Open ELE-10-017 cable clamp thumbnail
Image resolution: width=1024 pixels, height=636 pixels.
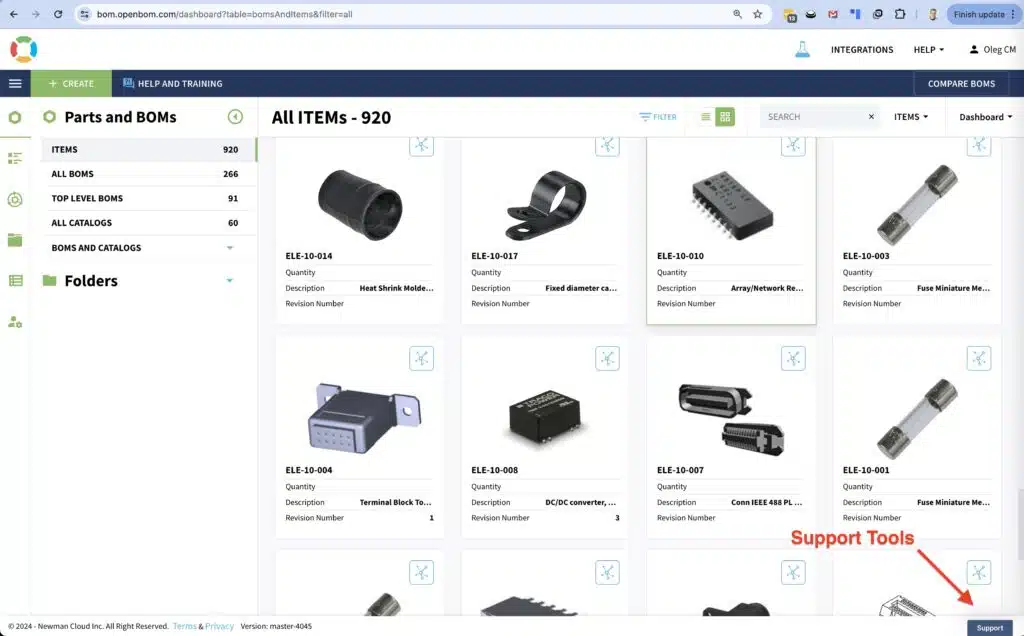tap(546, 204)
